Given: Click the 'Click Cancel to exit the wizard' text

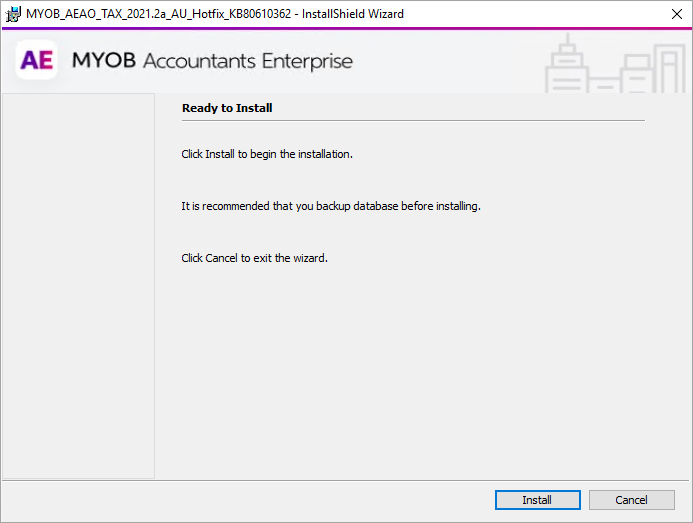Looking at the screenshot, I should pyautogui.click(x=254, y=258).
